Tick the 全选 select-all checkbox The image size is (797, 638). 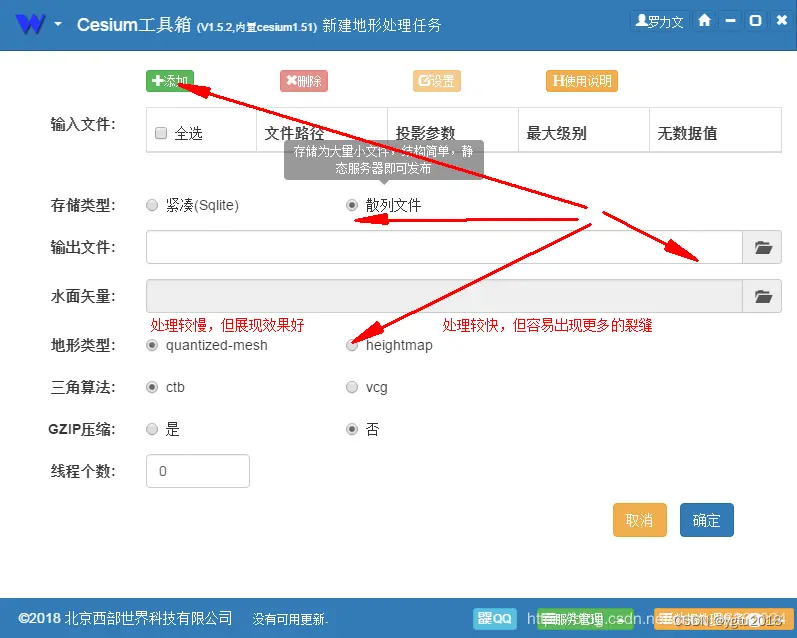pyautogui.click(x=161, y=133)
